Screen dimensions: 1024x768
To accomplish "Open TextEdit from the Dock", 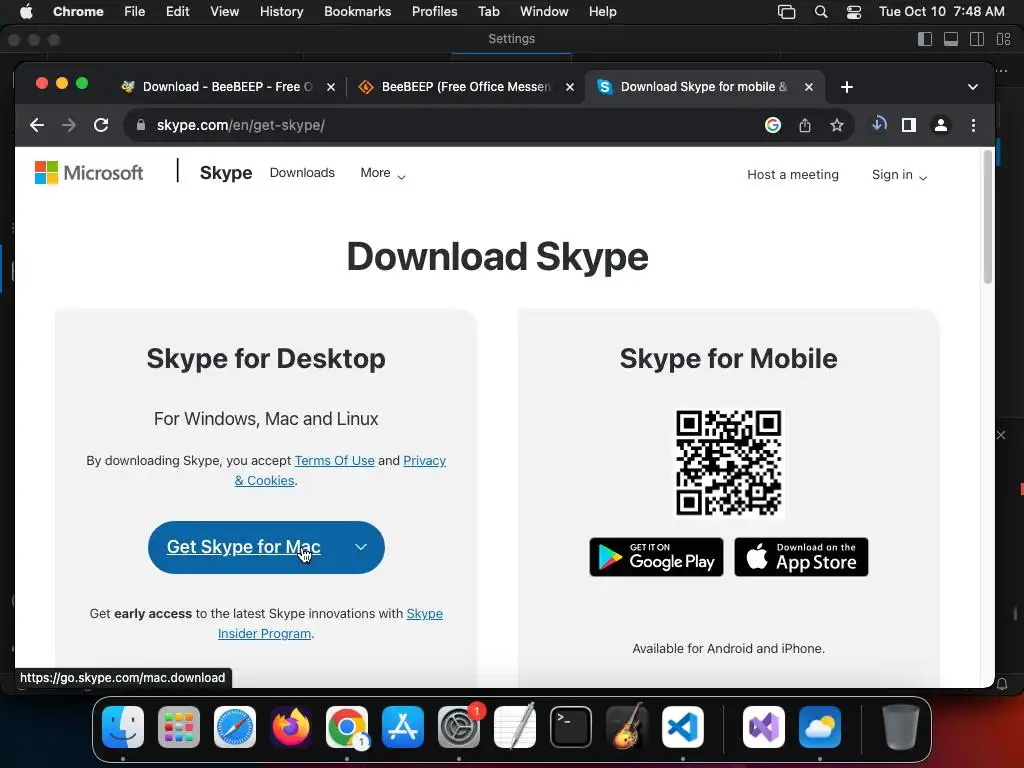I will point(515,727).
